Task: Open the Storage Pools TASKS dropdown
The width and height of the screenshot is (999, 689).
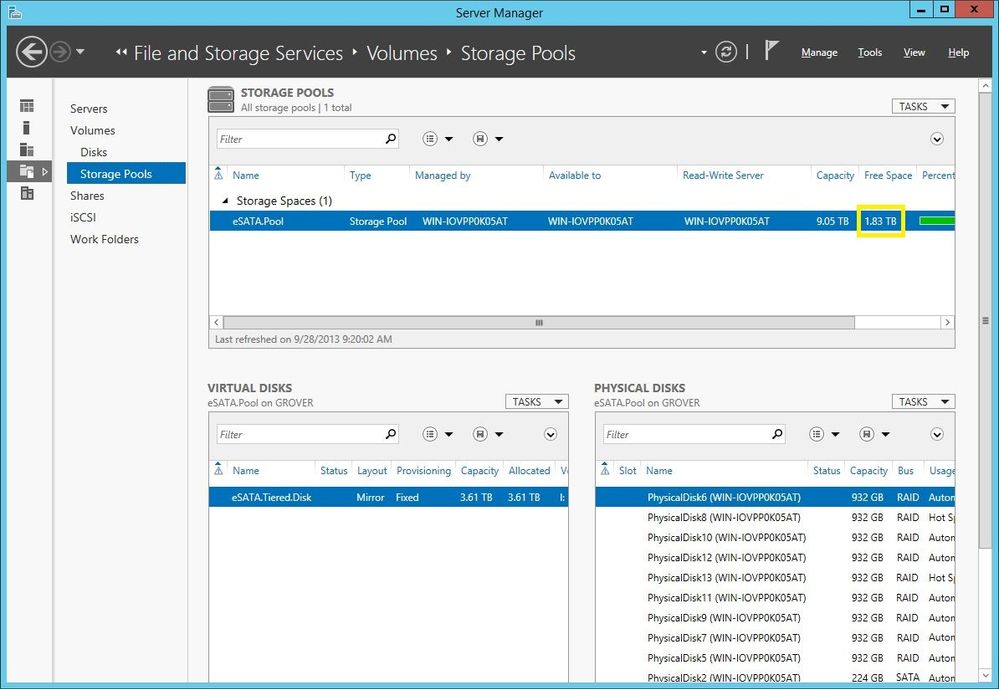Action: click(923, 106)
